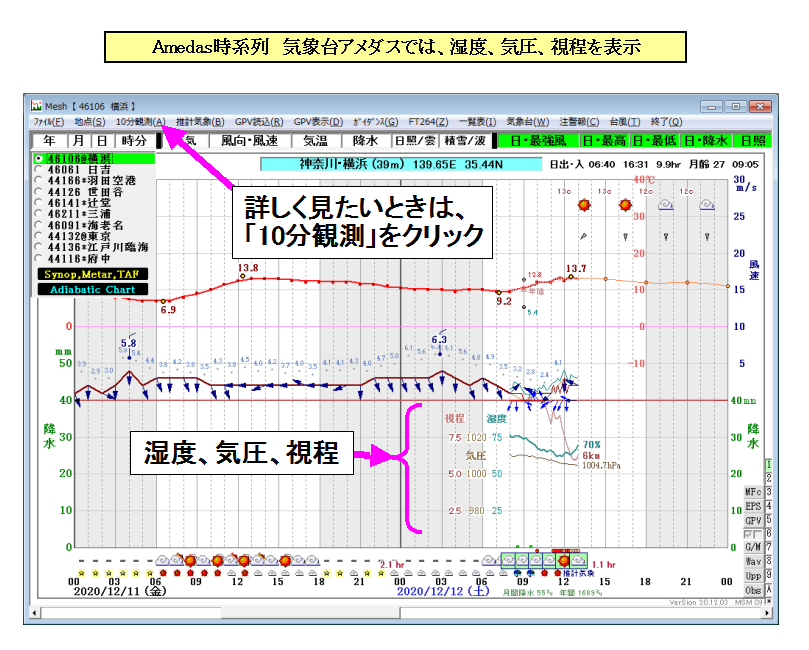Click the Mesh app icon in title bar
The width and height of the screenshot is (809, 650).
[x=36, y=106]
